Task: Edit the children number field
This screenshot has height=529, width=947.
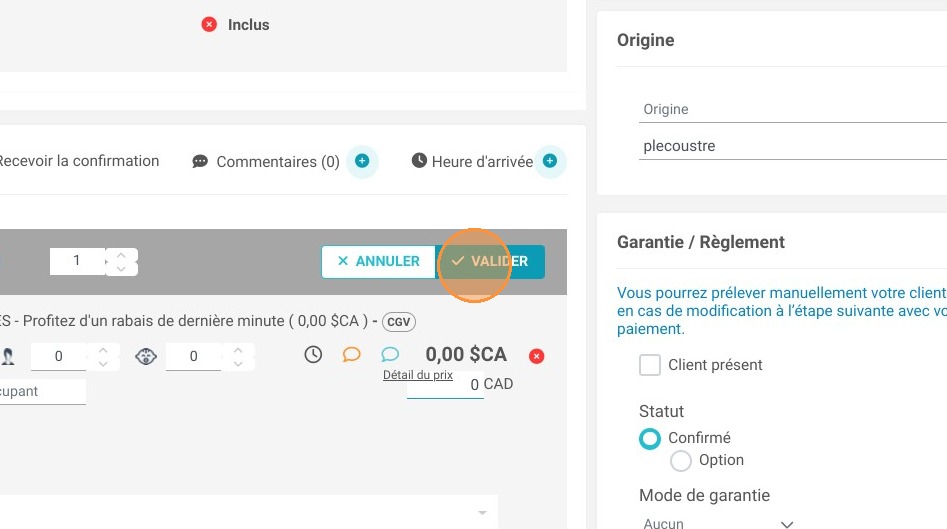Action: (x=193, y=356)
